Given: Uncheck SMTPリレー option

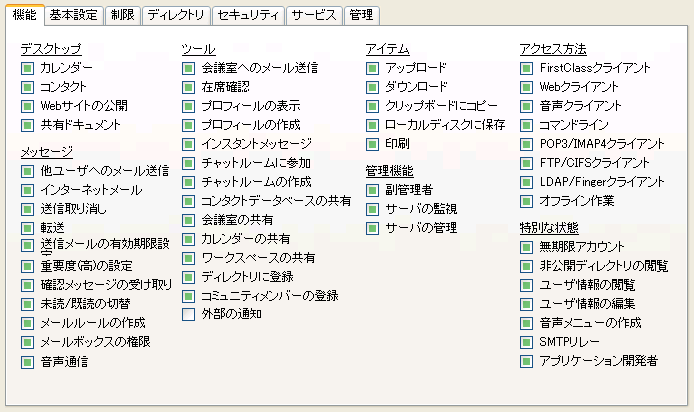Looking at the screenshot, I should click(526, 342).
